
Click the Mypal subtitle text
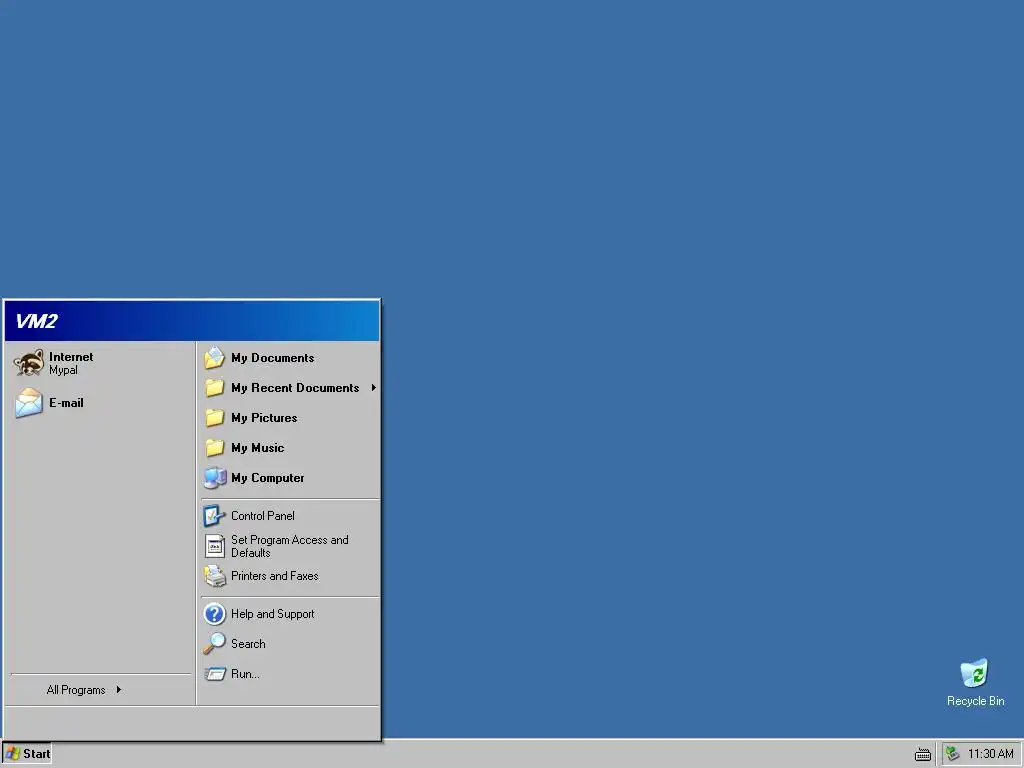click(x=63, y=370)
